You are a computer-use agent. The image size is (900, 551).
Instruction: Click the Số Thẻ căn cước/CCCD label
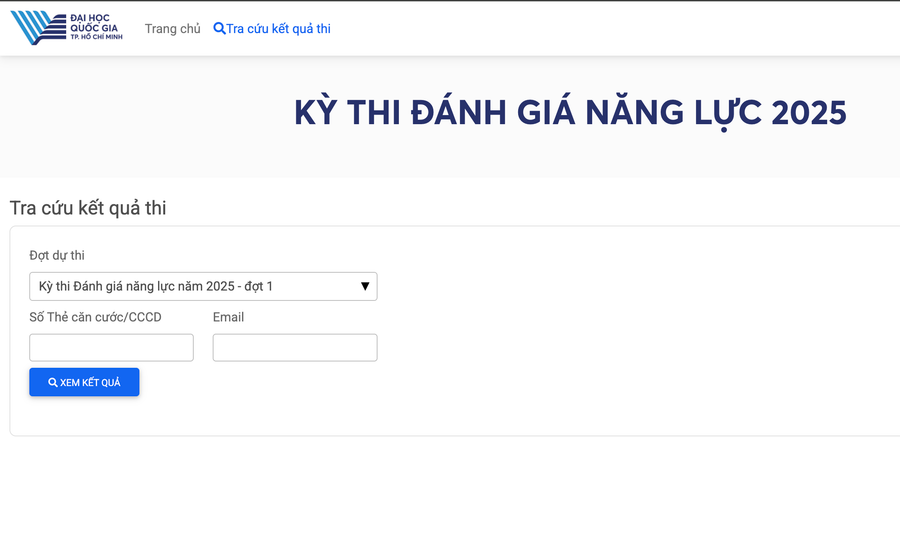[95, 317]
